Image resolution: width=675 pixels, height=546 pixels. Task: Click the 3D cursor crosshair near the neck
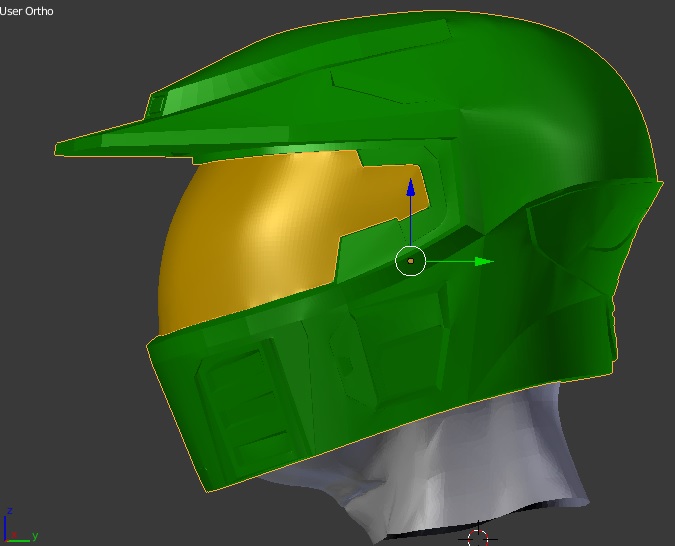(x=478, y=538)
